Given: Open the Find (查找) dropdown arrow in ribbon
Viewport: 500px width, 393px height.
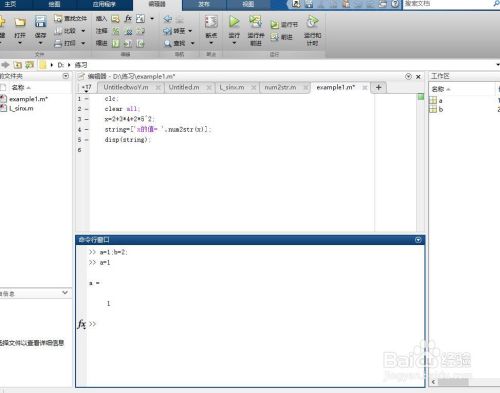Looking at the screenshot, I should pos(192,43).
